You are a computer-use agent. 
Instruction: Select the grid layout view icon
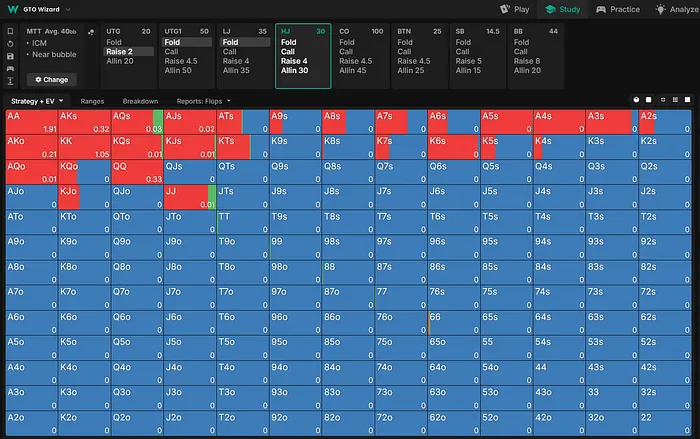(x=677, y=101)
